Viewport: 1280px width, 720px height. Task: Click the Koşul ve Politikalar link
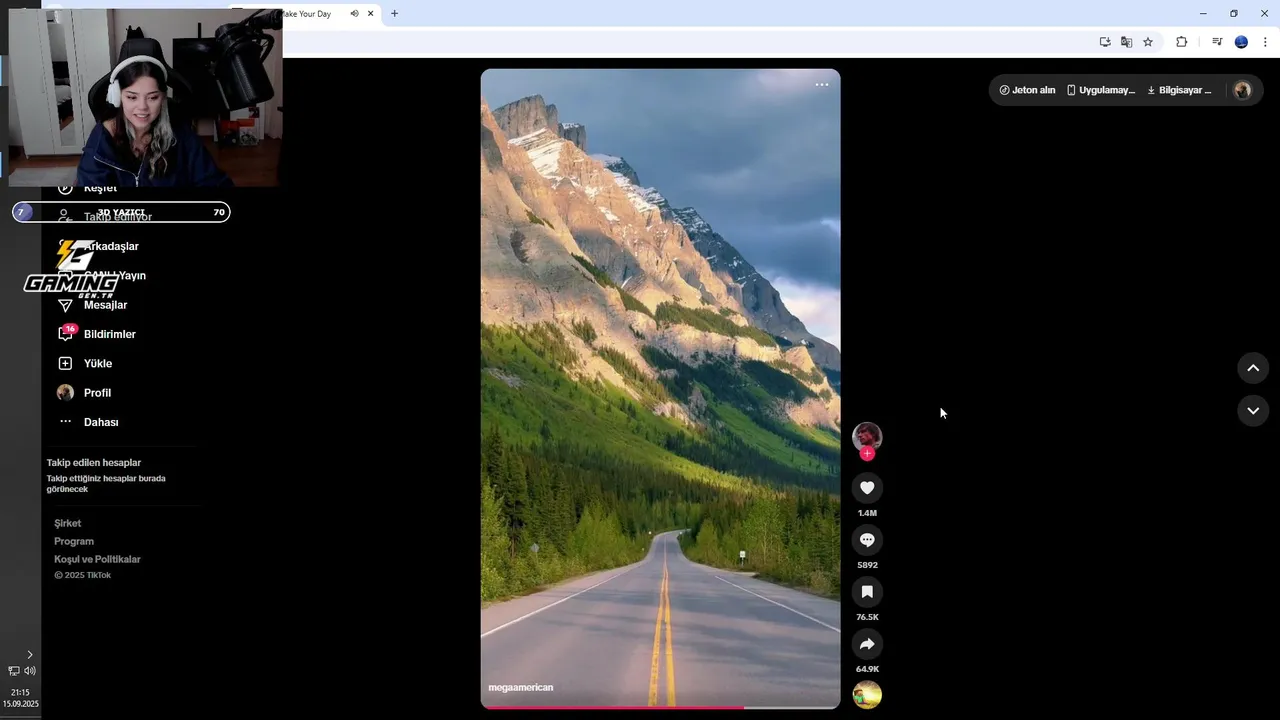pyautogui.click(x=97, y=559)
